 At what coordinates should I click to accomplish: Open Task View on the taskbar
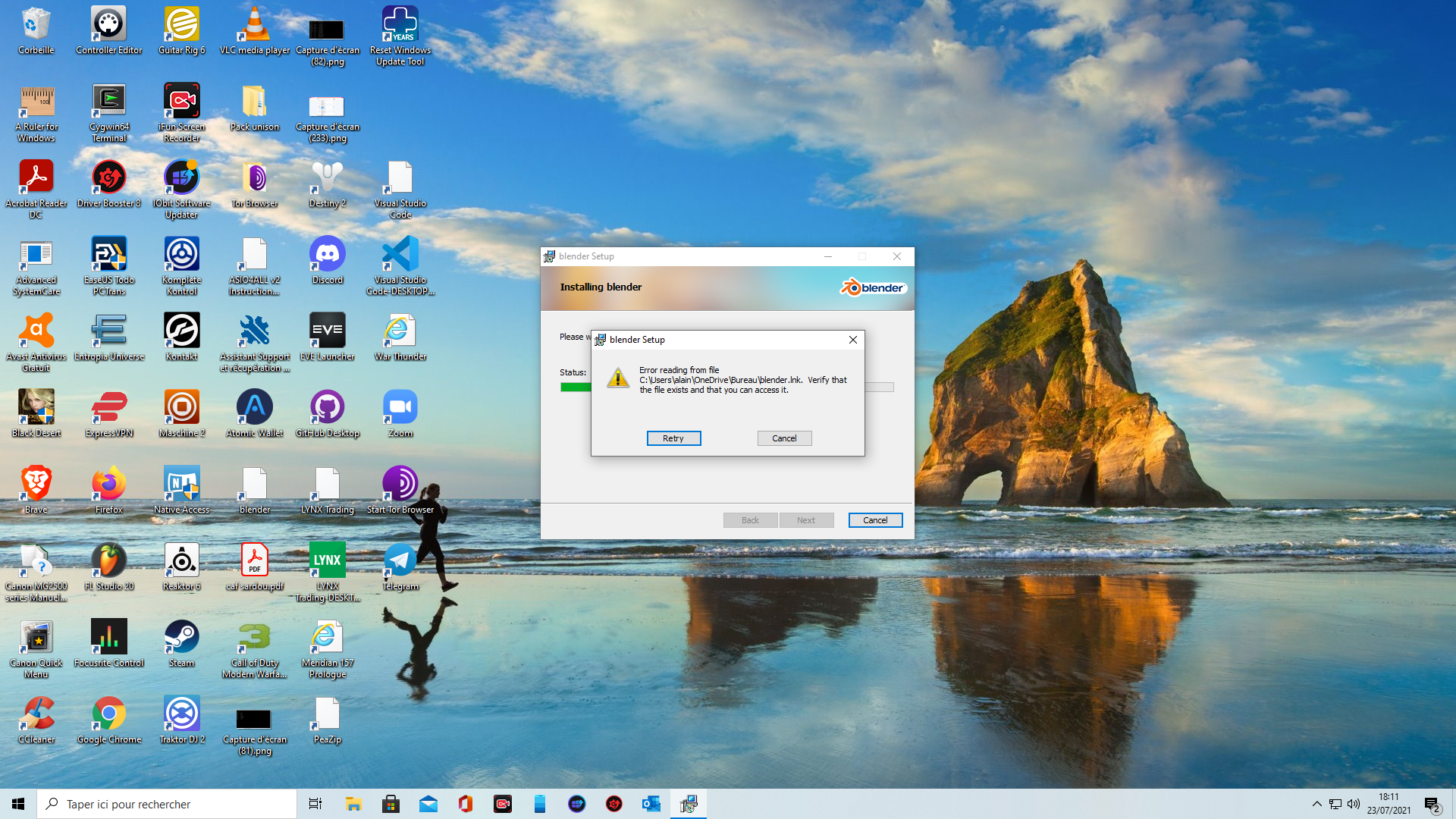tap(315, 804)
